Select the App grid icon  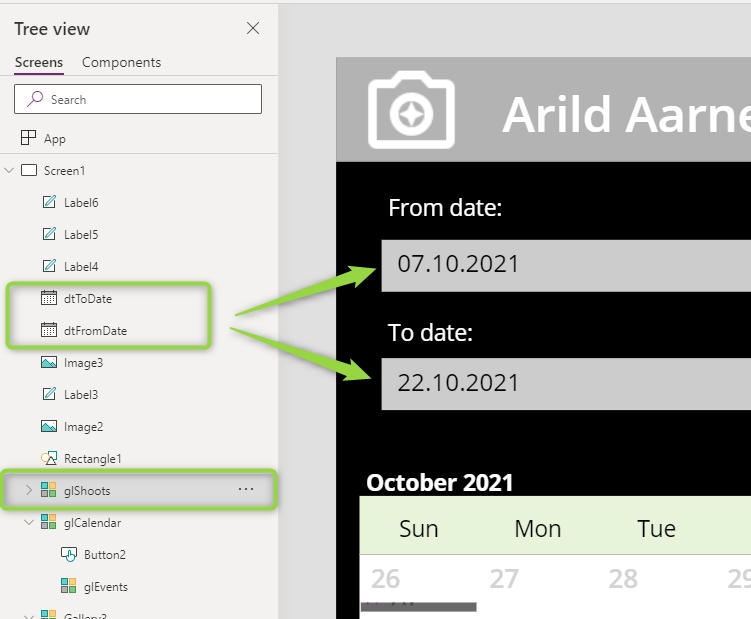click(x=28, y=138)
